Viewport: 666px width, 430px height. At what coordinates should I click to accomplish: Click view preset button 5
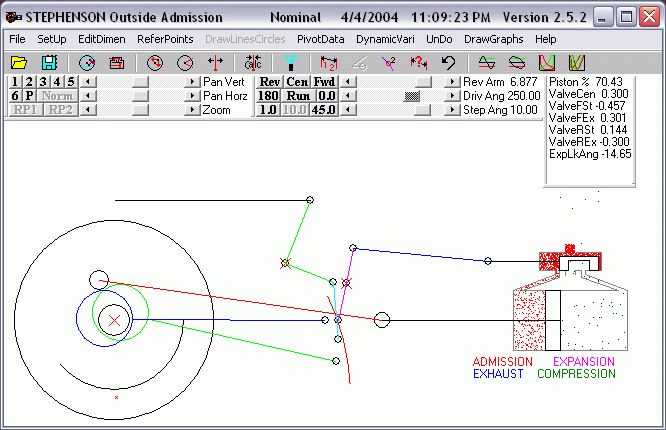click(71, 82)
